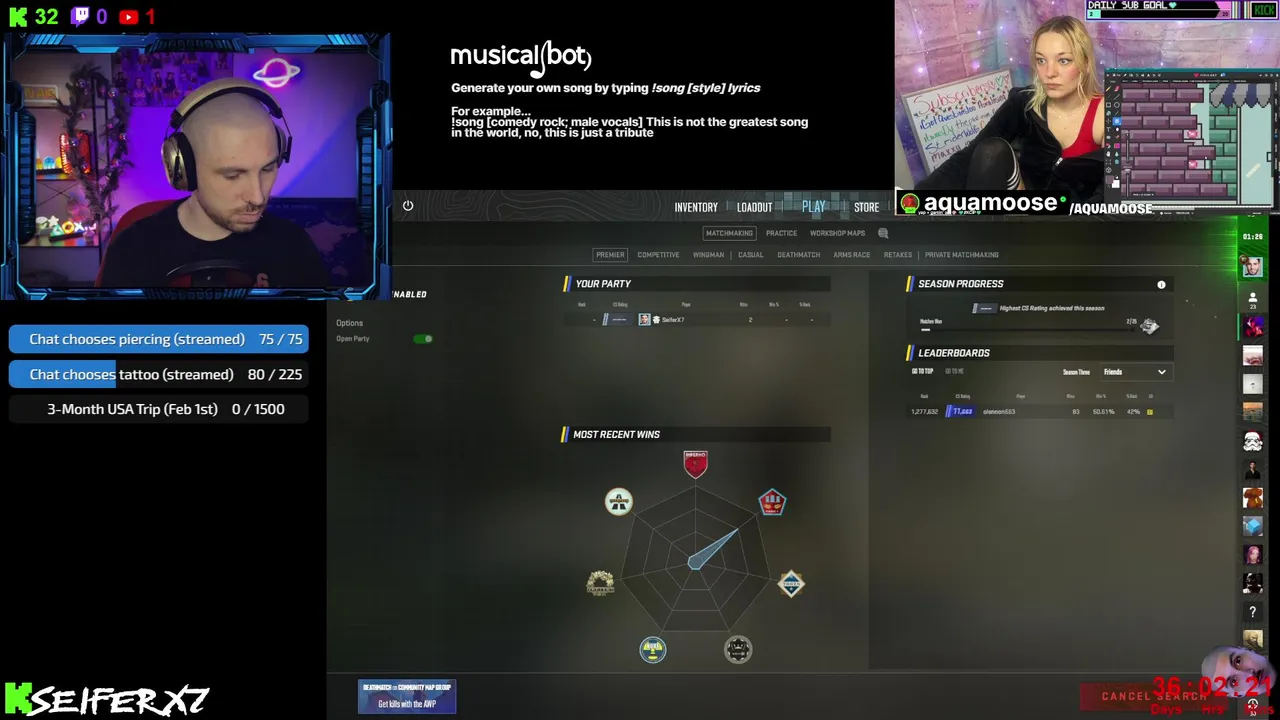Click the 11,663 CS Rating badge
The width and height of the screenshot is (1280, 720).
click(x=960, y=412)
